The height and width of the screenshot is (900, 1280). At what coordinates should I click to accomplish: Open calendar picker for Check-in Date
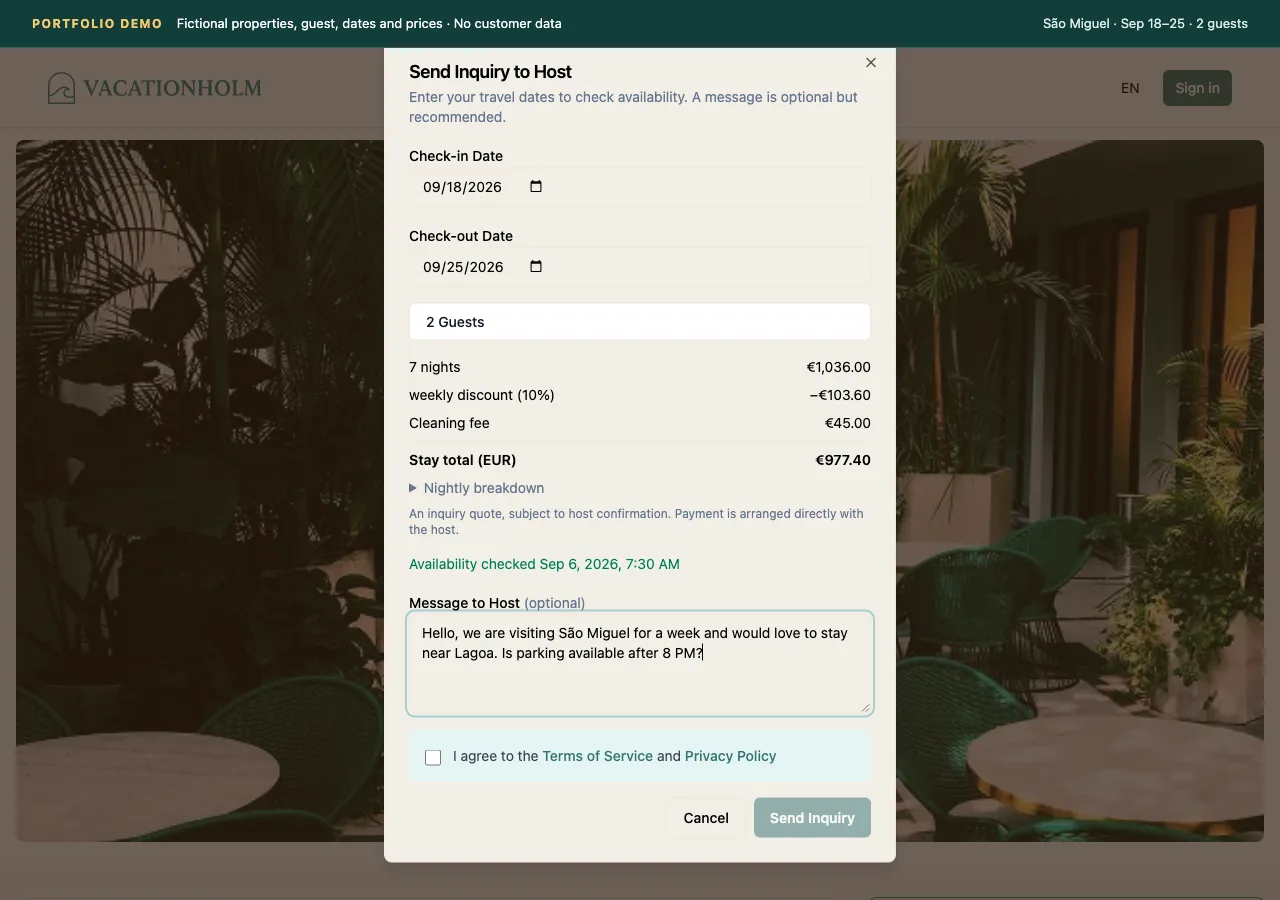[x=536, y=187]
